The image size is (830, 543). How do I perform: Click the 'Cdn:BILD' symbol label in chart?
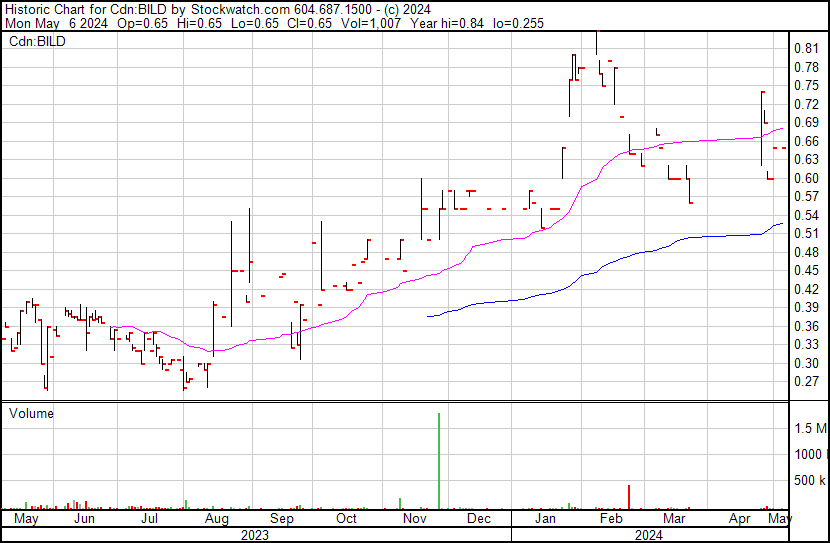pos(37,41)
